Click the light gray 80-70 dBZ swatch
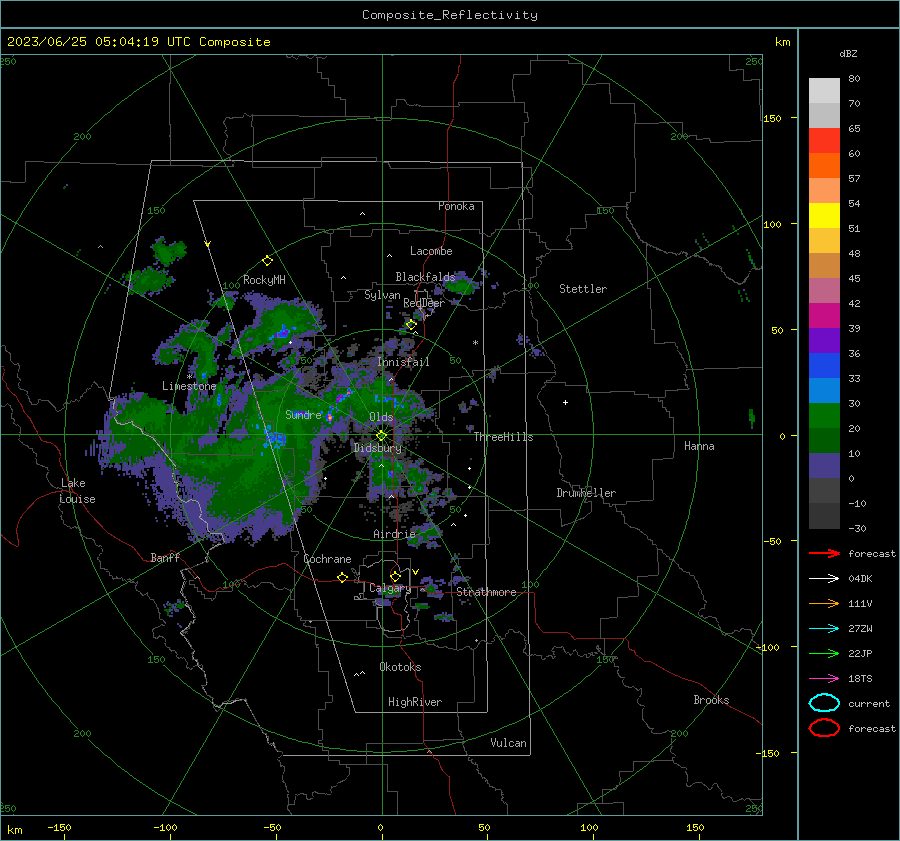 [824, 91]
